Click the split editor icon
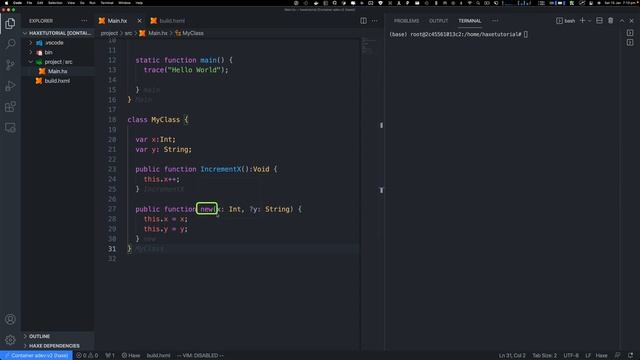 pyautogui.click(x=363, y=21)
